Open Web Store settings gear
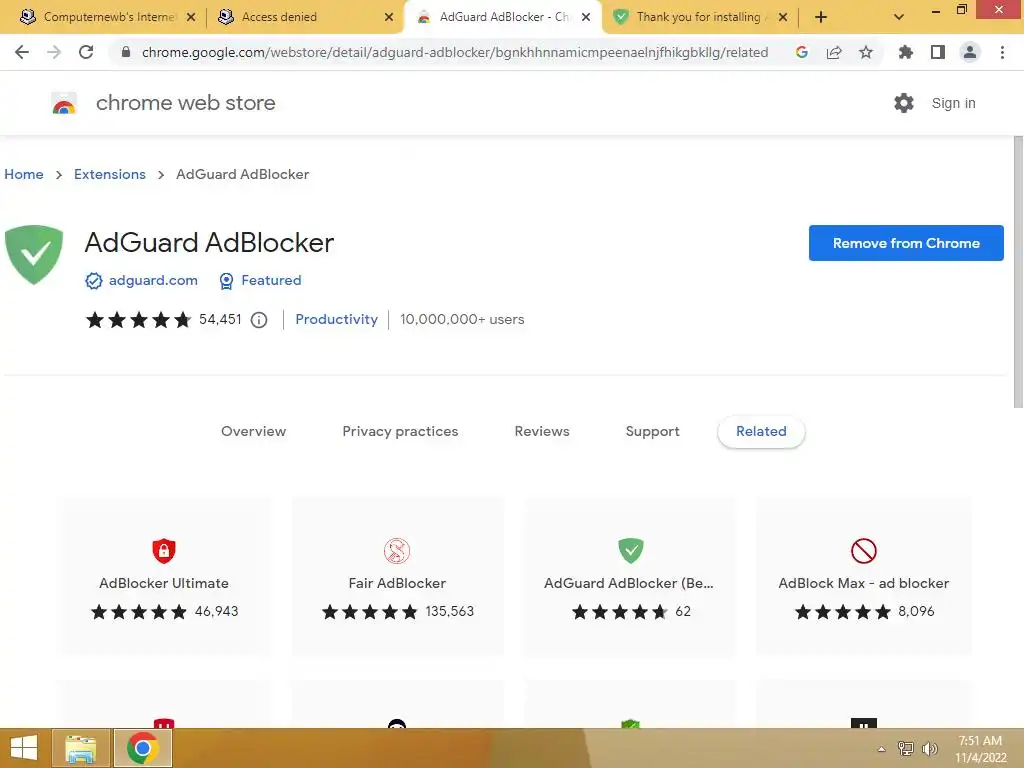Viewport: 1024px width, 768px height. [904, 103]
